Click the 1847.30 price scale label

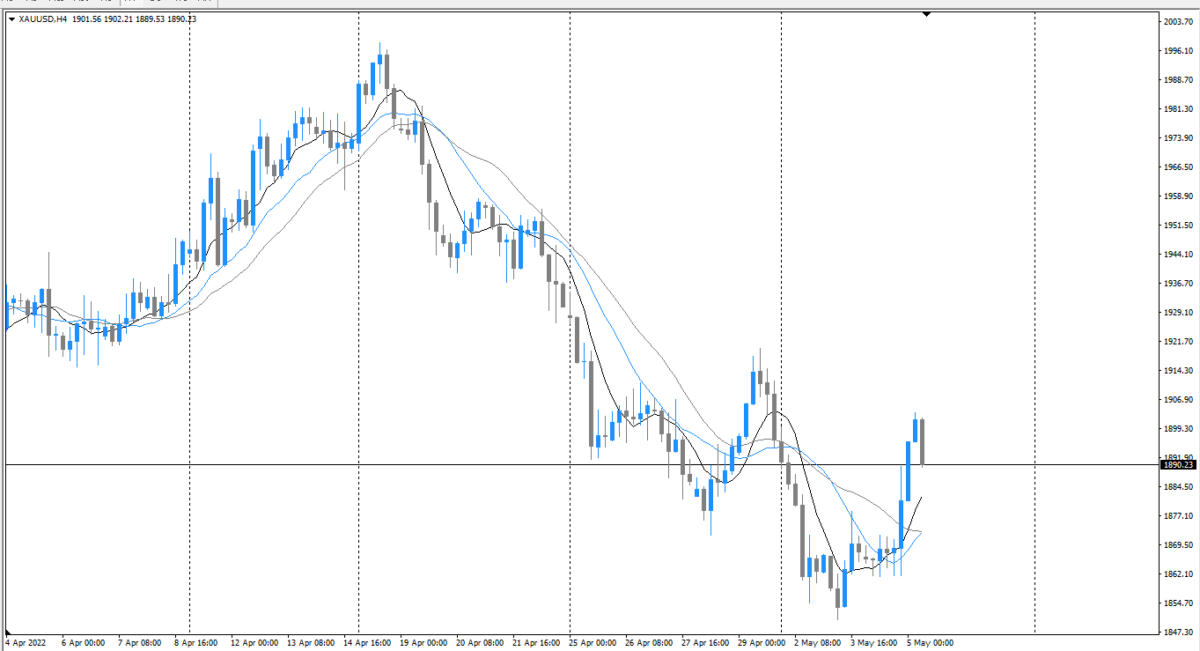(x=1177, y=632)
